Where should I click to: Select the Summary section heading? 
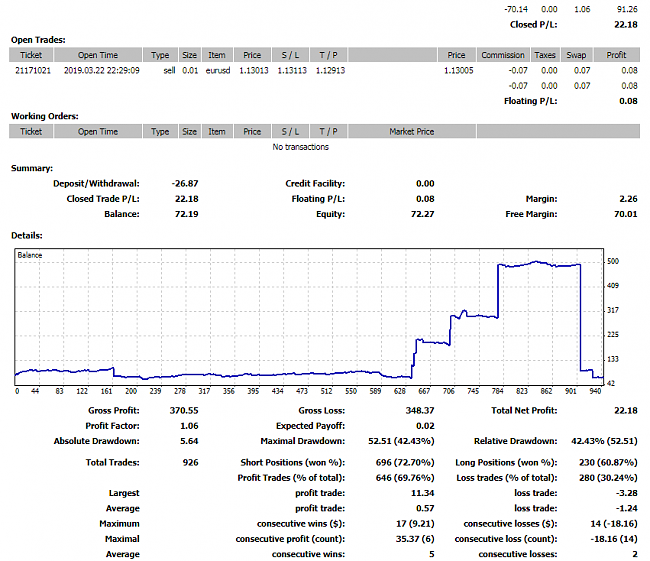[x=32, y=168]
